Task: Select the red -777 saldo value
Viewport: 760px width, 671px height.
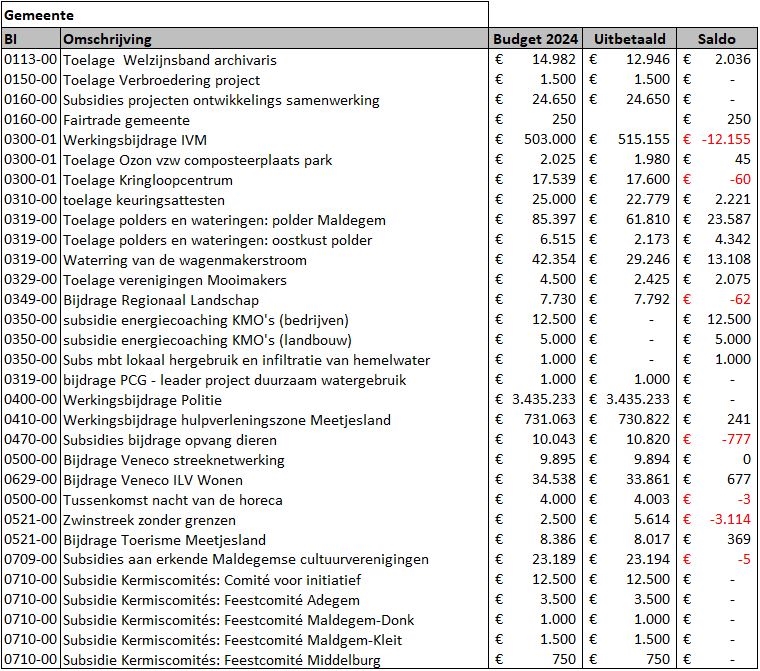Action: 736,440
